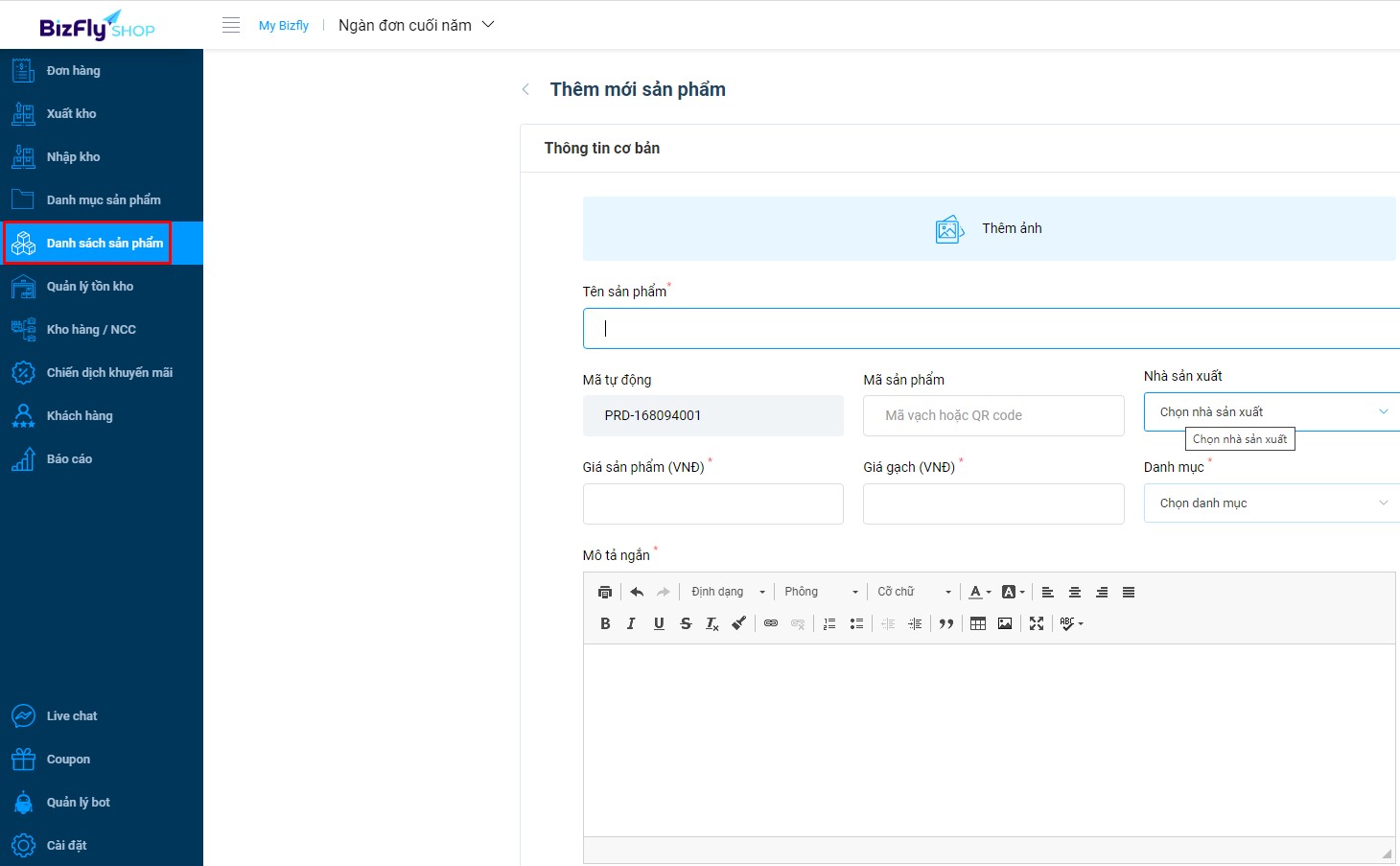This screenshot has width=1400, height=866.
Task: Center align text in editor
Action: (1075, 592)
